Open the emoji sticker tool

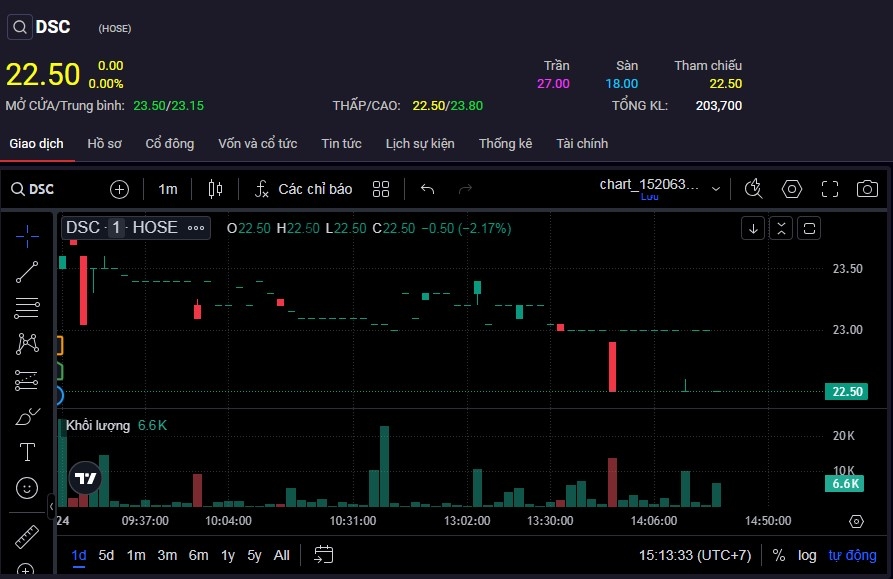click(27, 488)
